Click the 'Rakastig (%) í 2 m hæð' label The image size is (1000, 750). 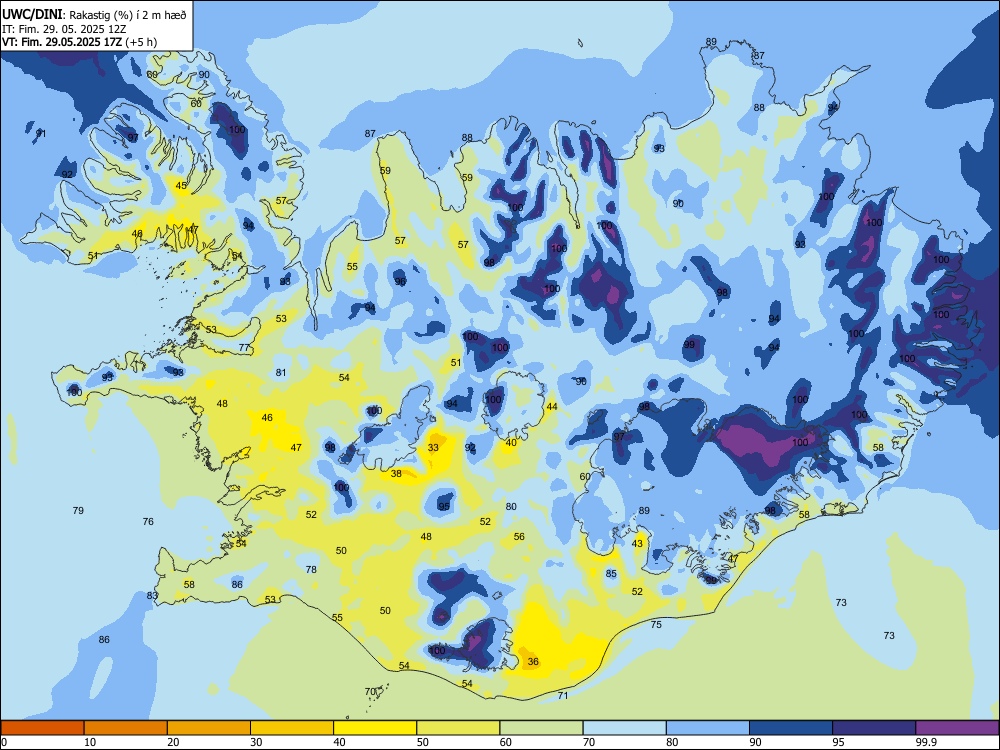[128, 15]
